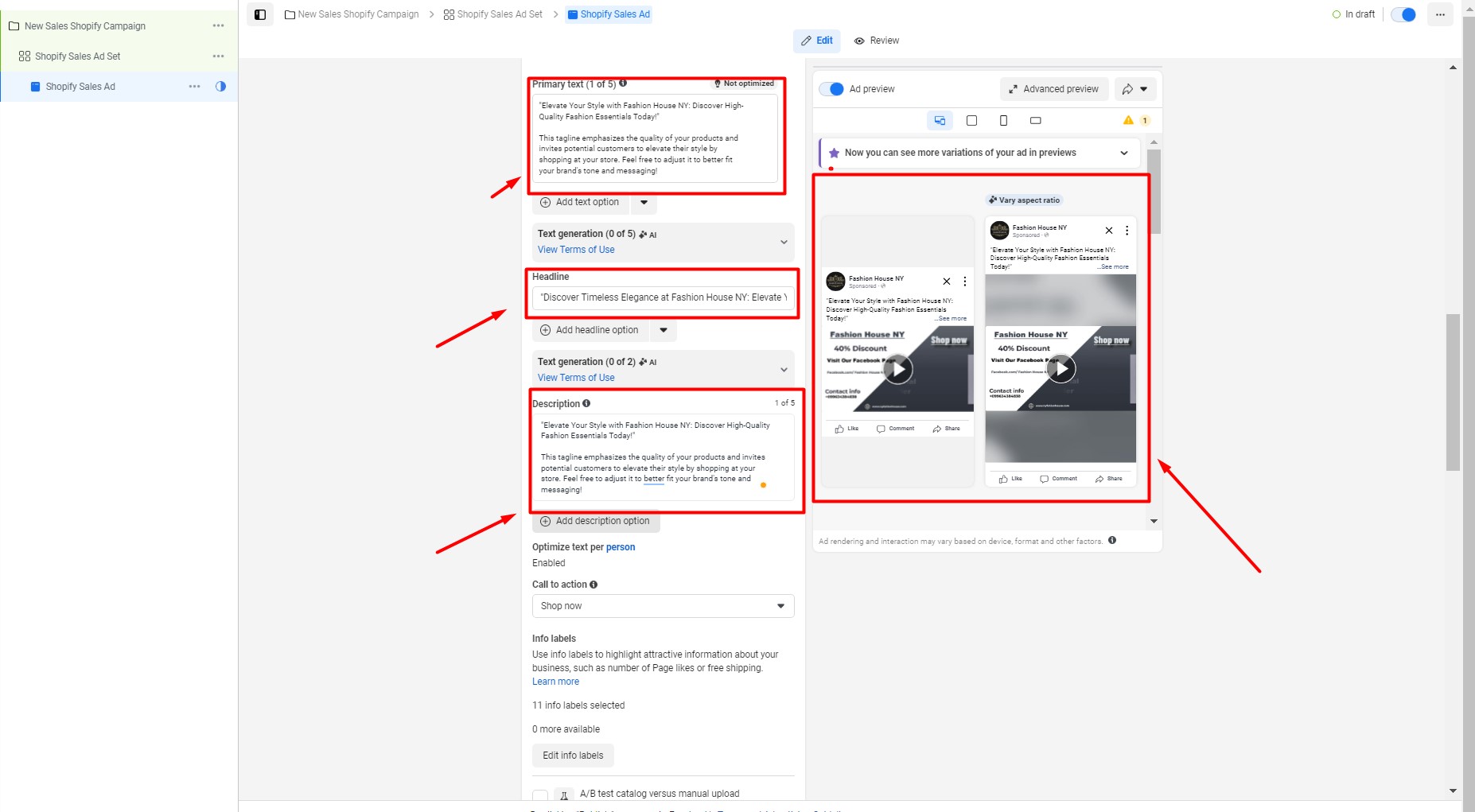Open Learn more link under Info labels
Screen dimensions: 1475x812
point(555,682)
